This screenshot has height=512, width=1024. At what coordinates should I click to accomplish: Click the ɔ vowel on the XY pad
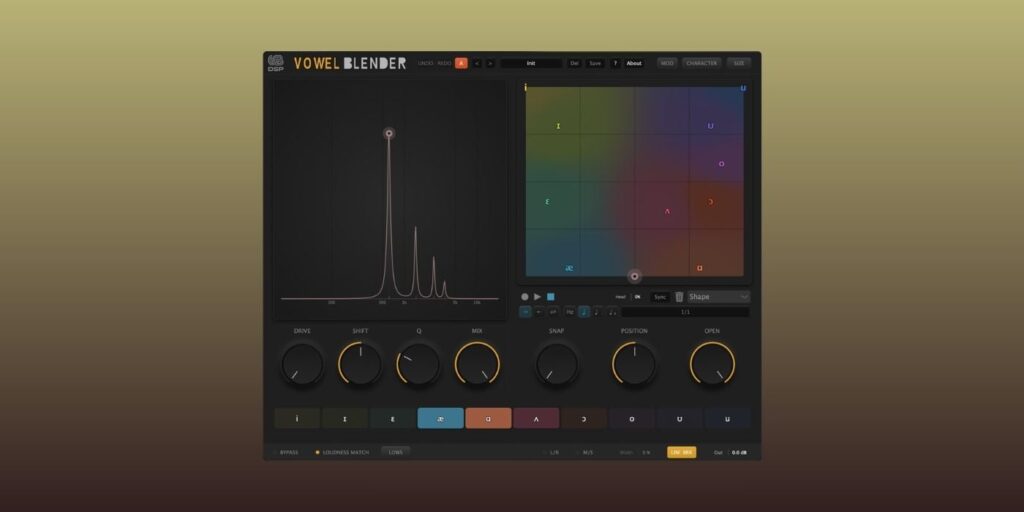click(x=711, y=202)
